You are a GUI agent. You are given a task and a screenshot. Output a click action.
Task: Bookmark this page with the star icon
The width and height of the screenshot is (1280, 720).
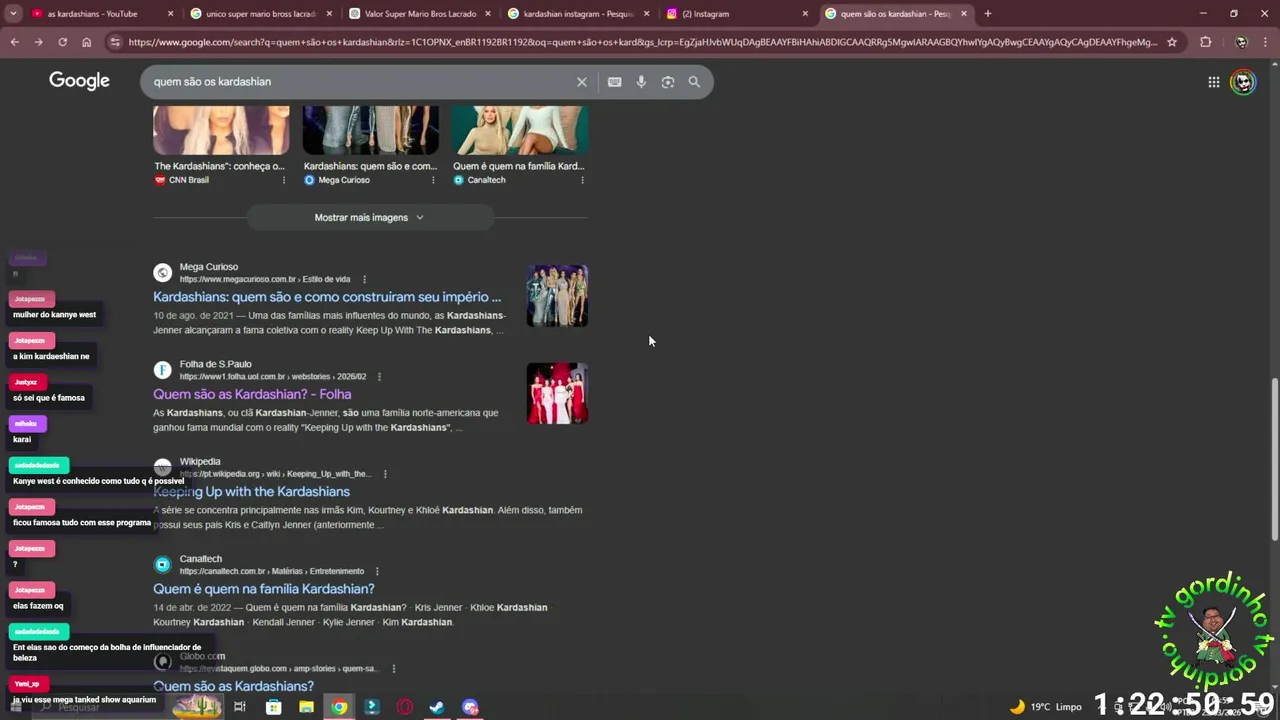click(1172, 42)
